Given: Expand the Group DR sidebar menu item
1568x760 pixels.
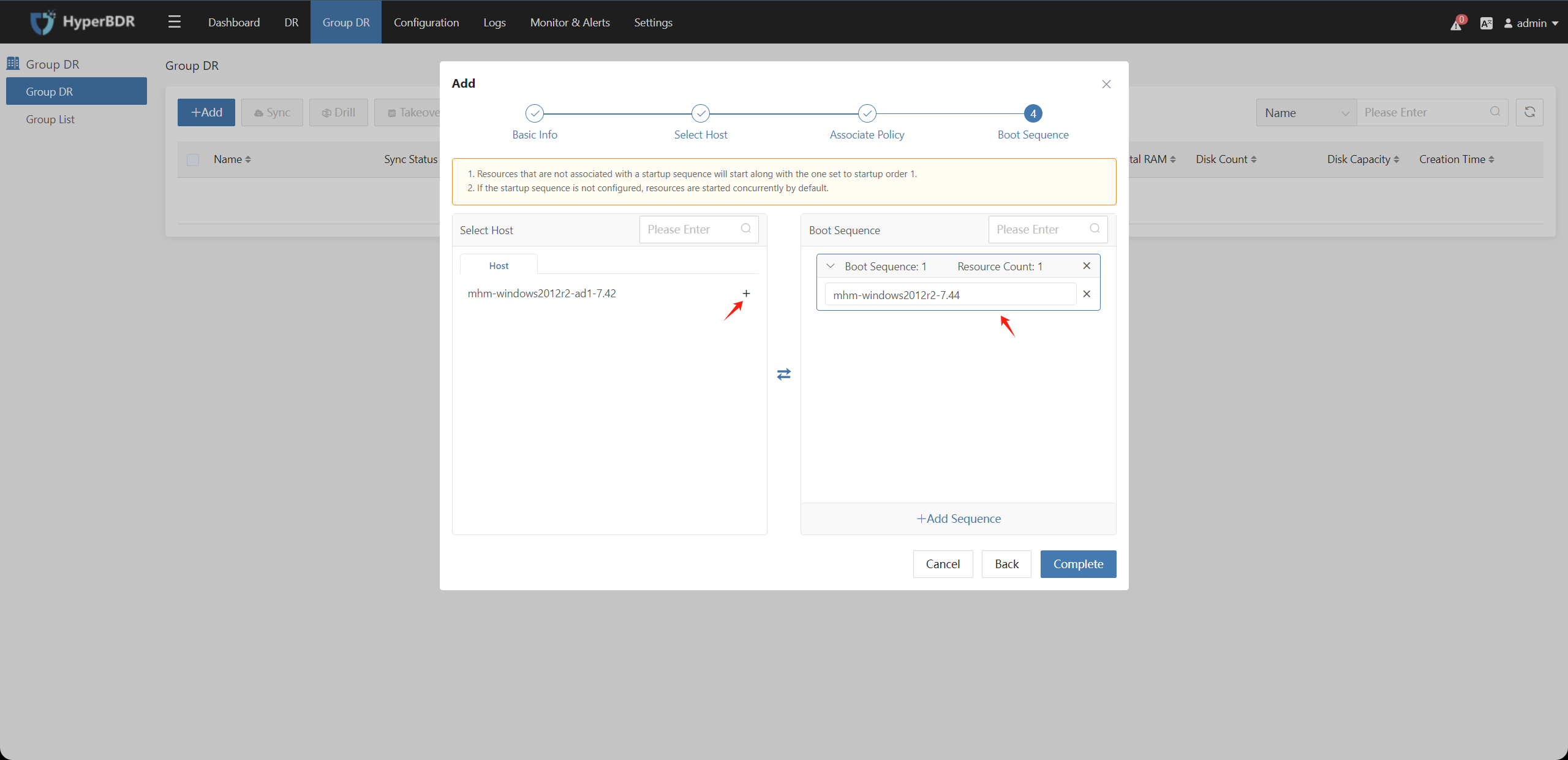Looking at the screenshot, I should click(52, 63).
